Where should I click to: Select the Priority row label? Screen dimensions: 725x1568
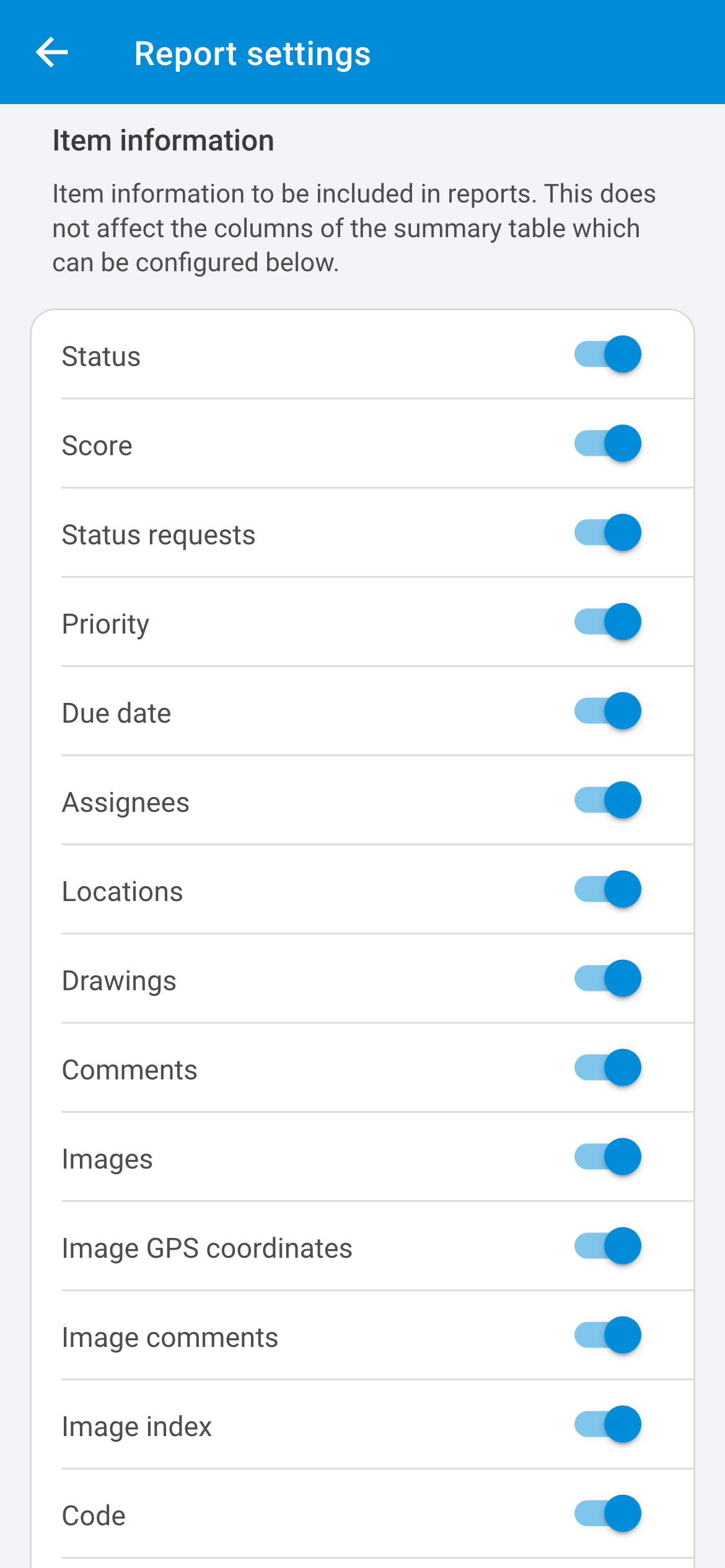pyautogui.click(x=105, y=624)
